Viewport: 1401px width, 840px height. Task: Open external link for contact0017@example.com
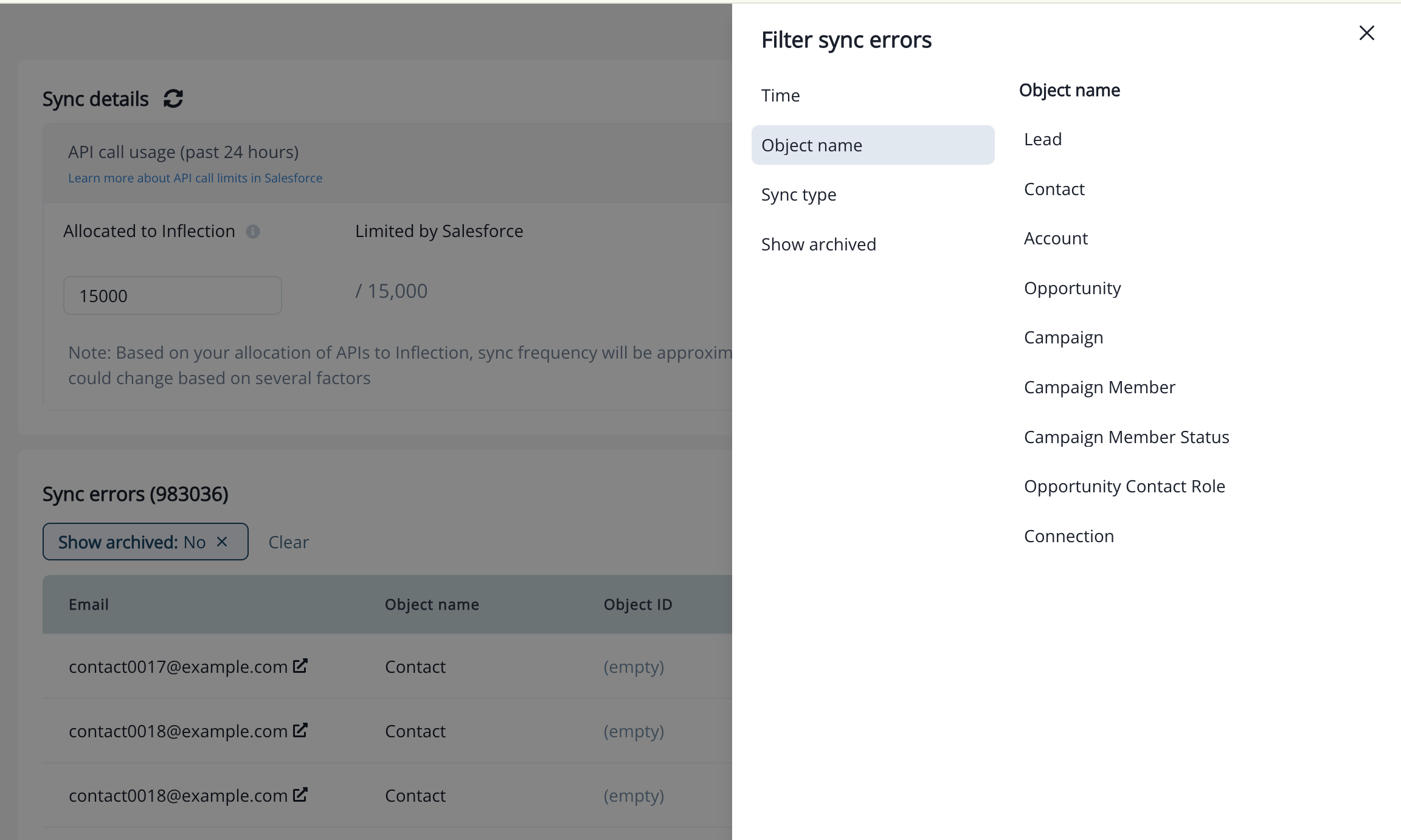click(300, 666)
